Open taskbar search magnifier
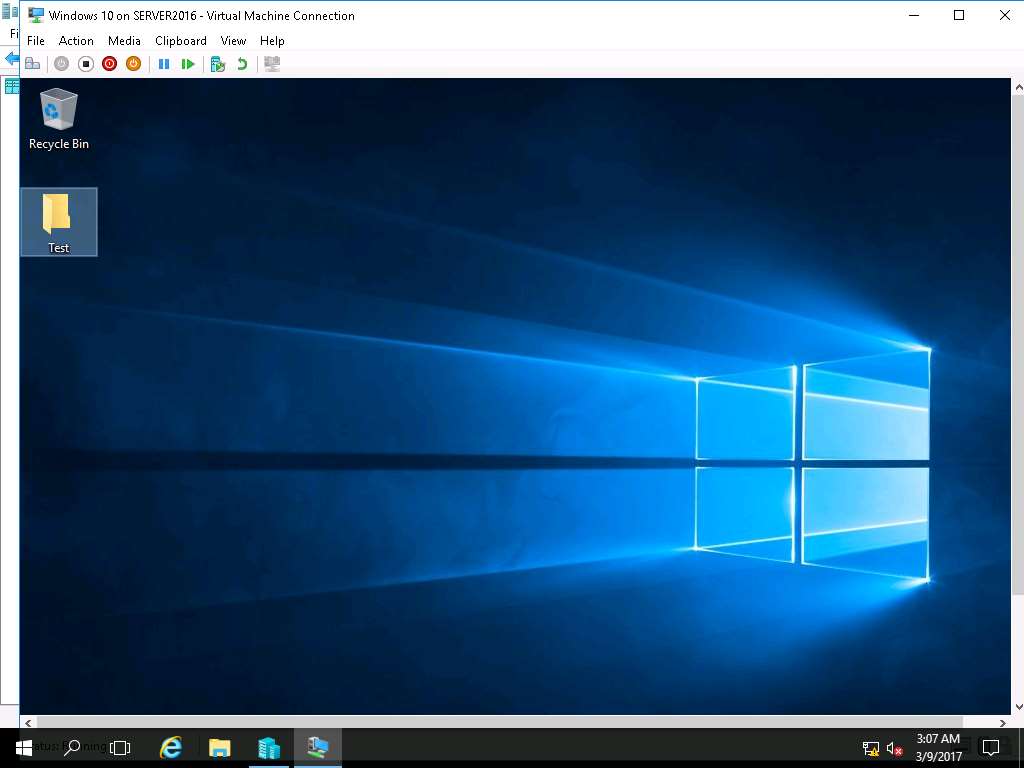This screenshot has height=768, width=1024. [72, 748]
